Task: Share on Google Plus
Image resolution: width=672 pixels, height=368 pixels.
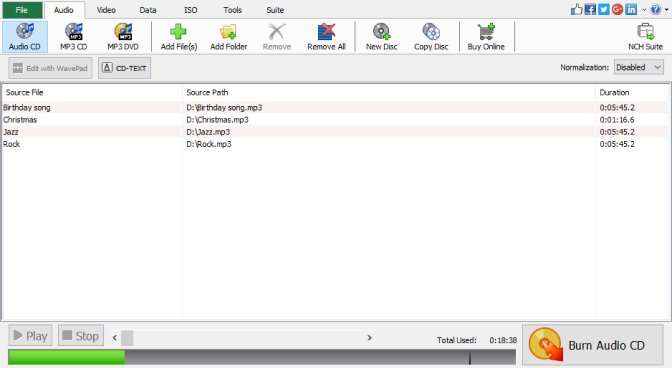Action: click(x=617, y=9)
